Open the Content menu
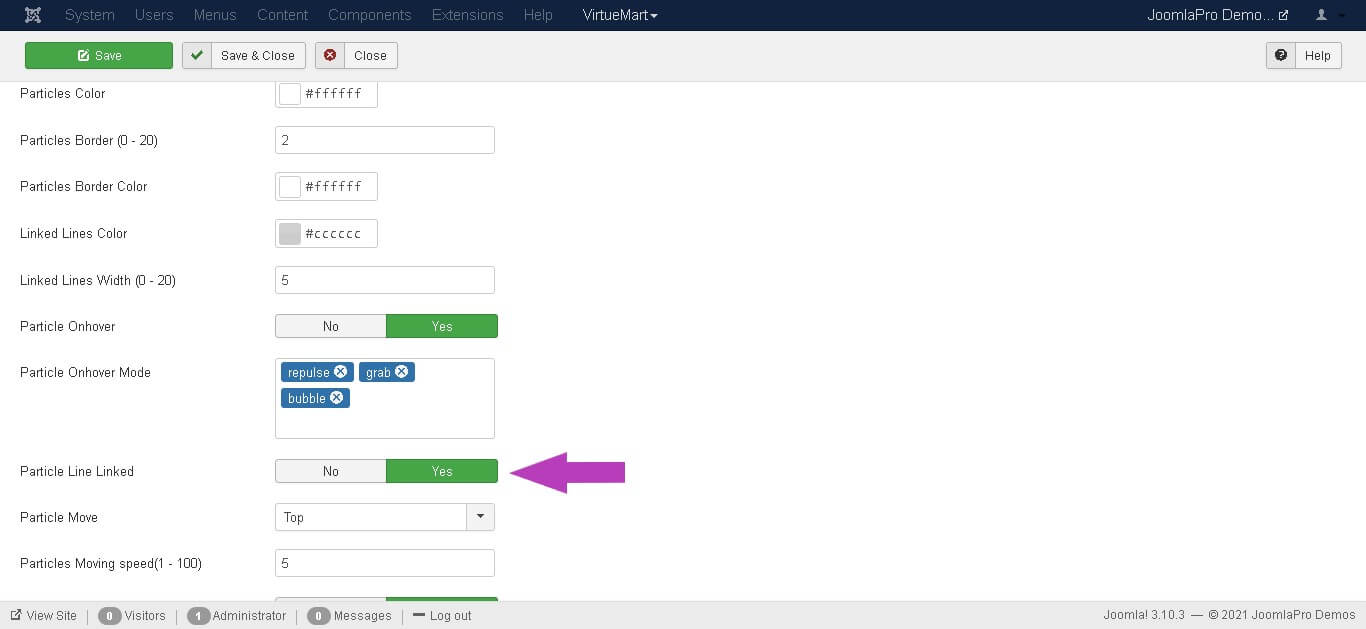 (x=282, y=15)
